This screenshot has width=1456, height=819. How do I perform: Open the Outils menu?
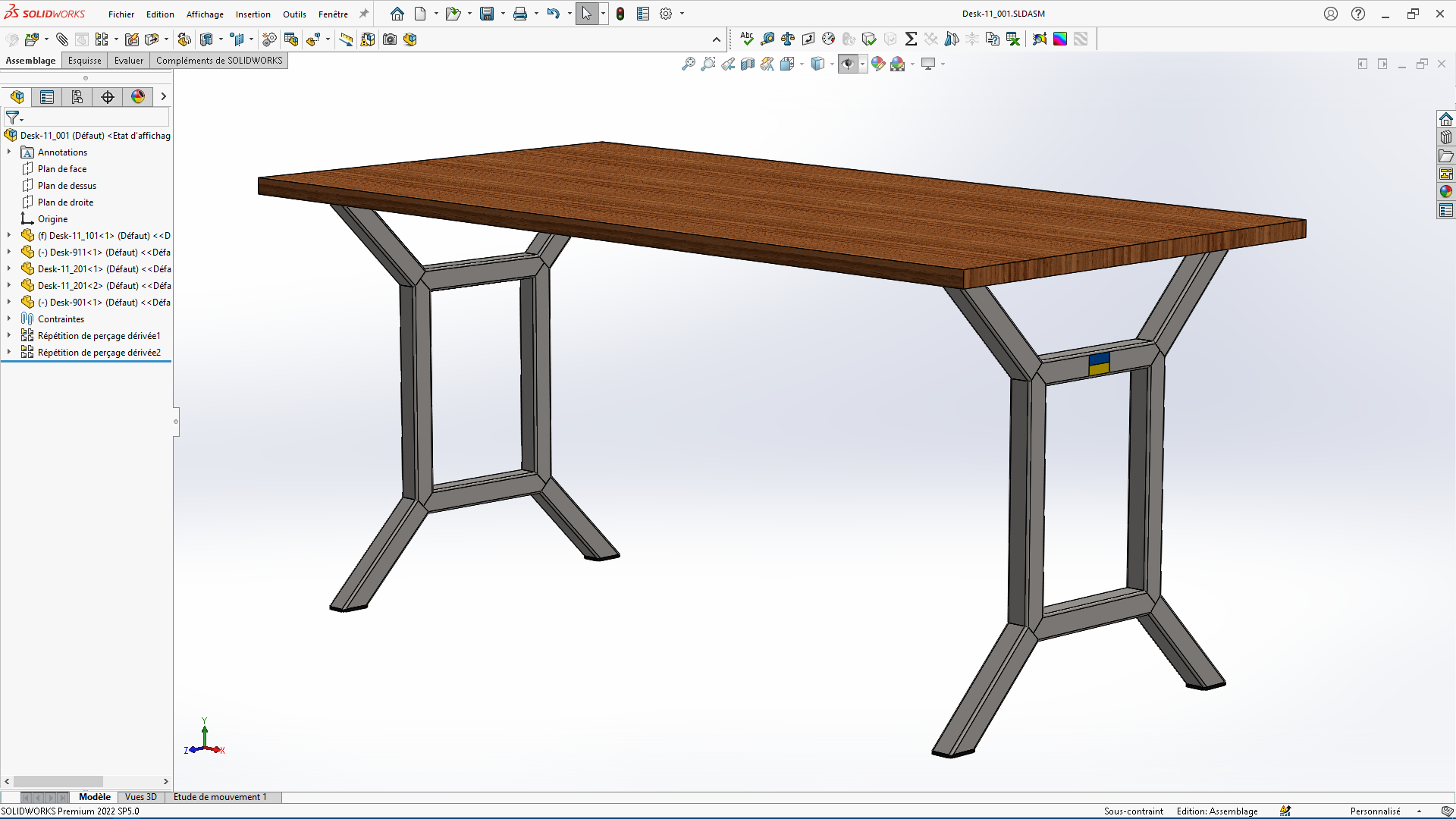(294, 14)
